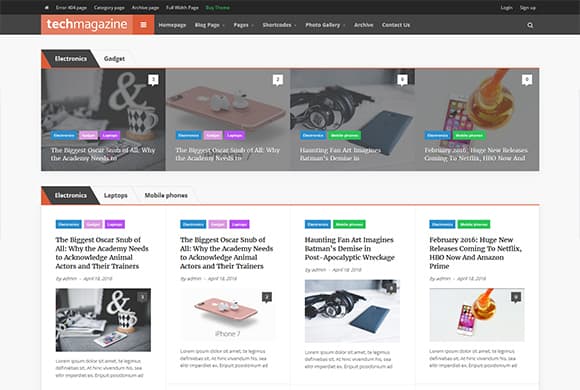Click comment bubble on headphones slider card
Image resolution: width=580 pixels, height=390 pixels.
pos(402,80)
